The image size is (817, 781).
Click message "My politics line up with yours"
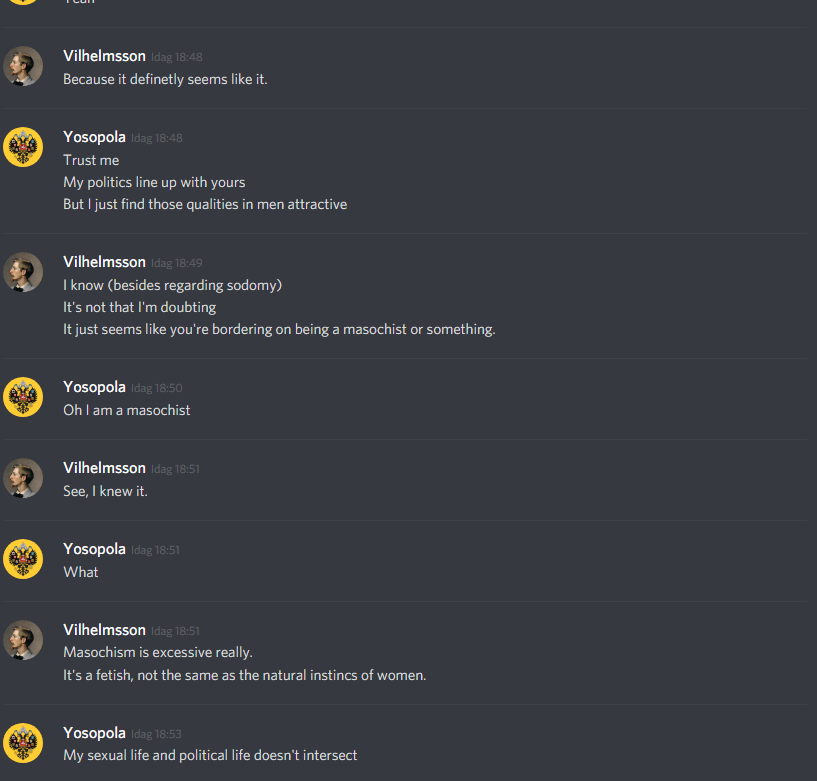[154, 182]
